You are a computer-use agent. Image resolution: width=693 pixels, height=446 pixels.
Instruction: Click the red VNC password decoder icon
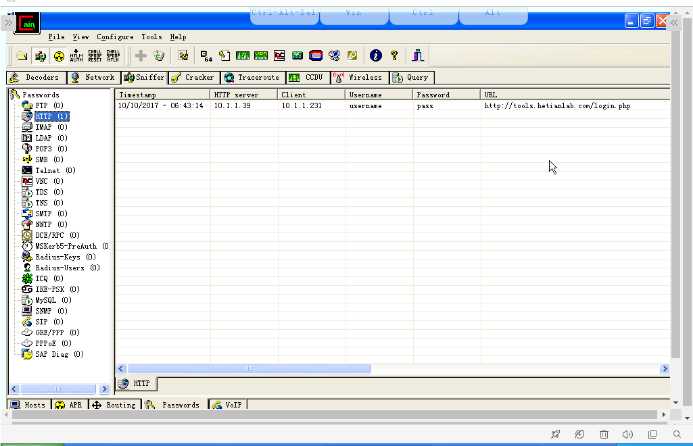(x=279, y=56)
